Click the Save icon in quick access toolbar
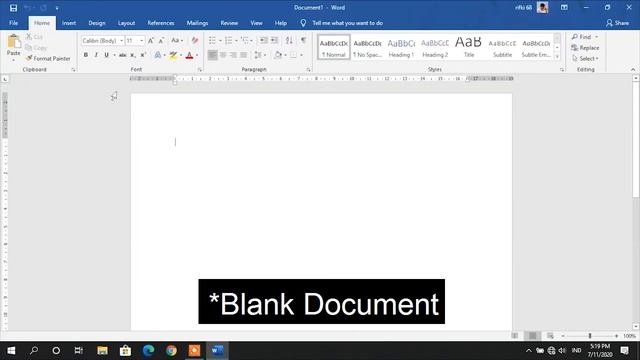The height and width of the screenshot is (360, 640). [13, 8]
